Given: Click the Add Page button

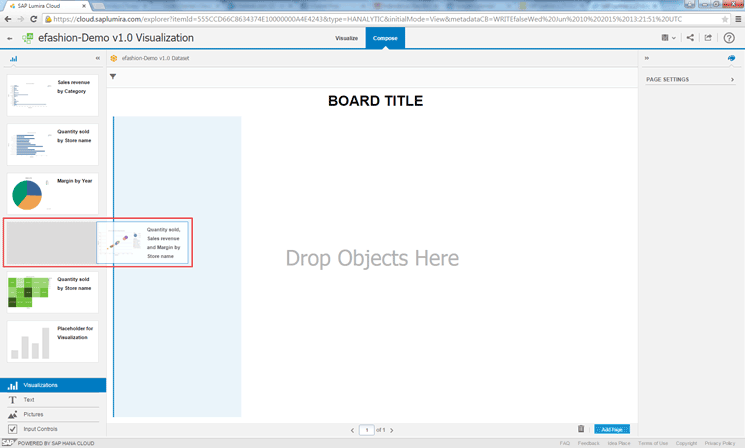Looking at the screenshot, I should (x=612, y=429).
